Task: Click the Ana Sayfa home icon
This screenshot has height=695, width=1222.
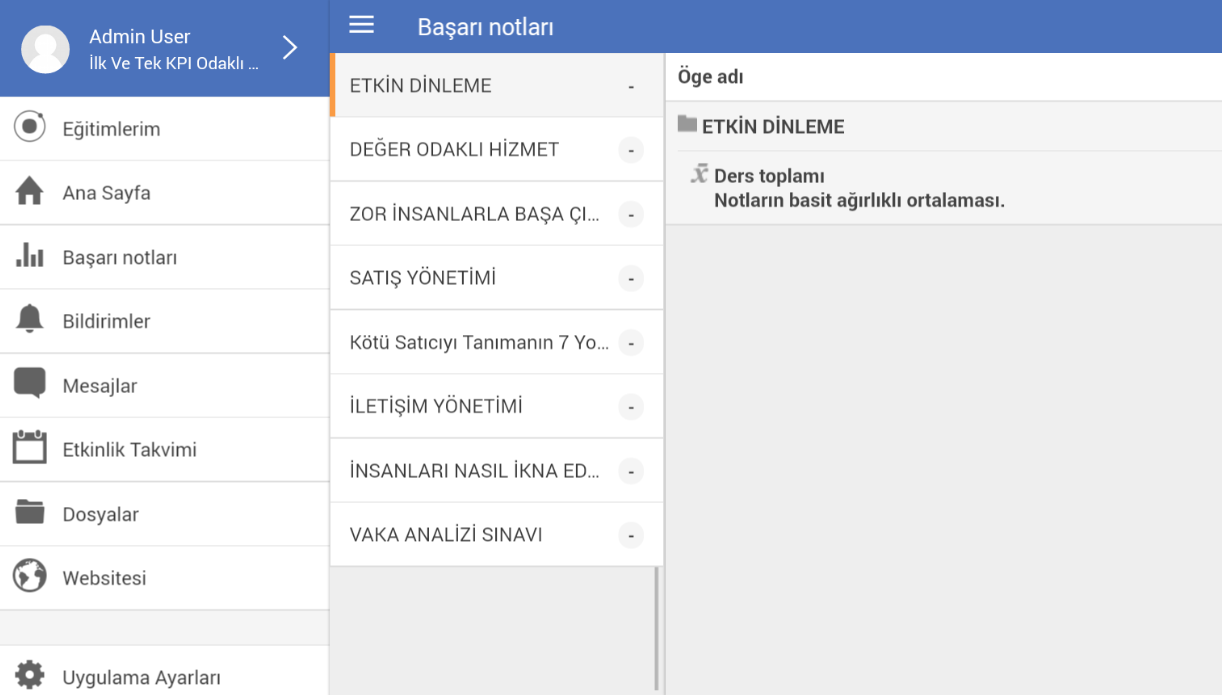Action: [x=30, y=192]
